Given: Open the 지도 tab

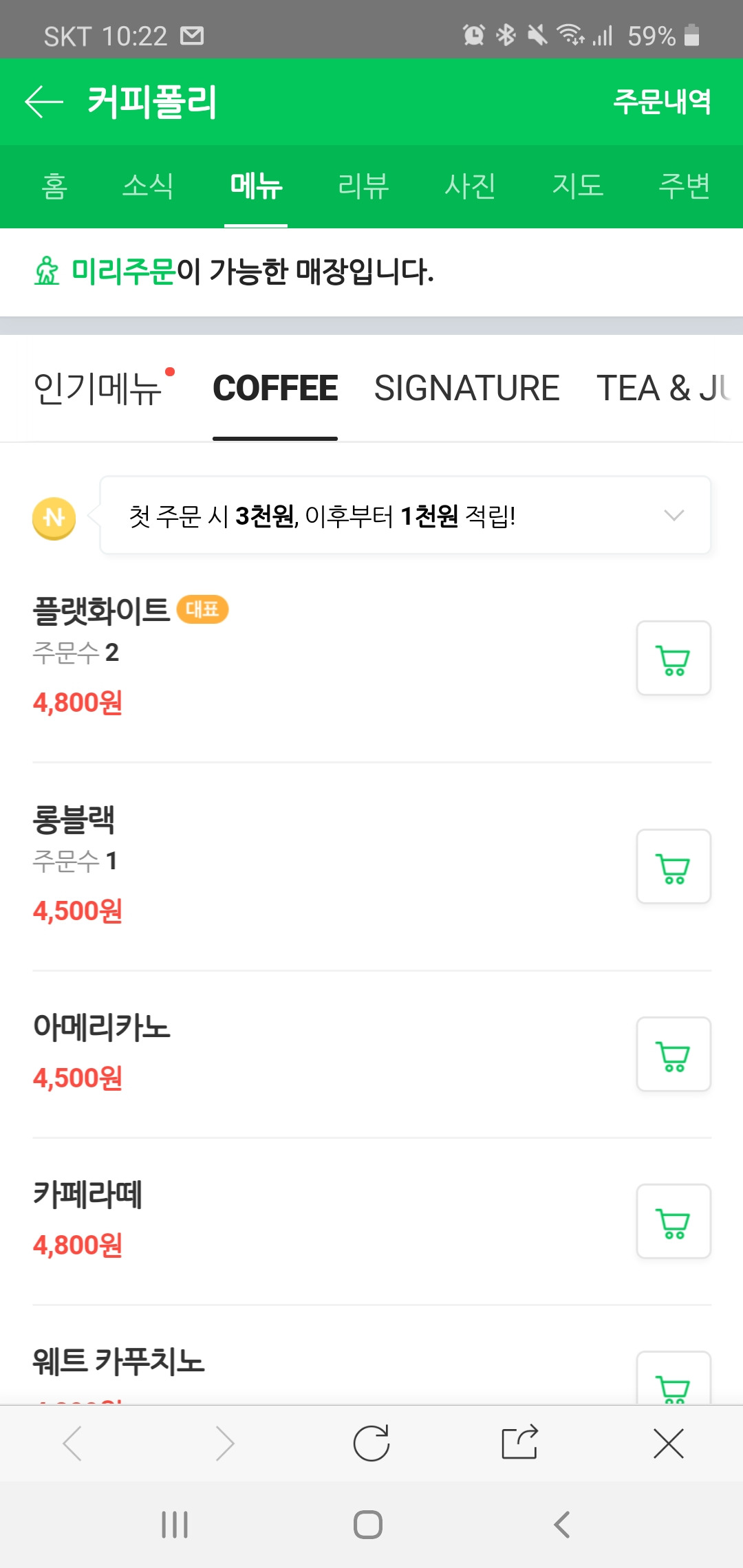Looking at the screenshot, I should tap(577, 186).
